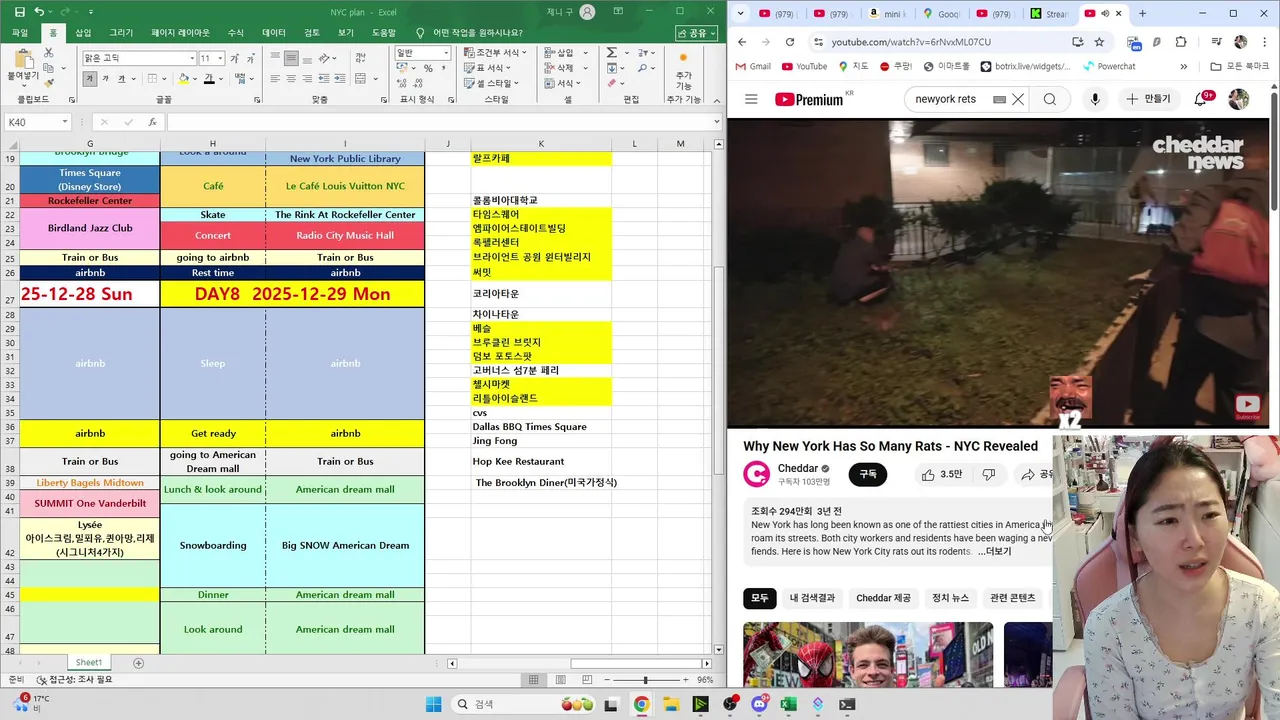Image resolution: width=1280 pixels, height=720 pixels.
Task: Expand the Name Box dropdown K40
Action: tap(64, 122)
